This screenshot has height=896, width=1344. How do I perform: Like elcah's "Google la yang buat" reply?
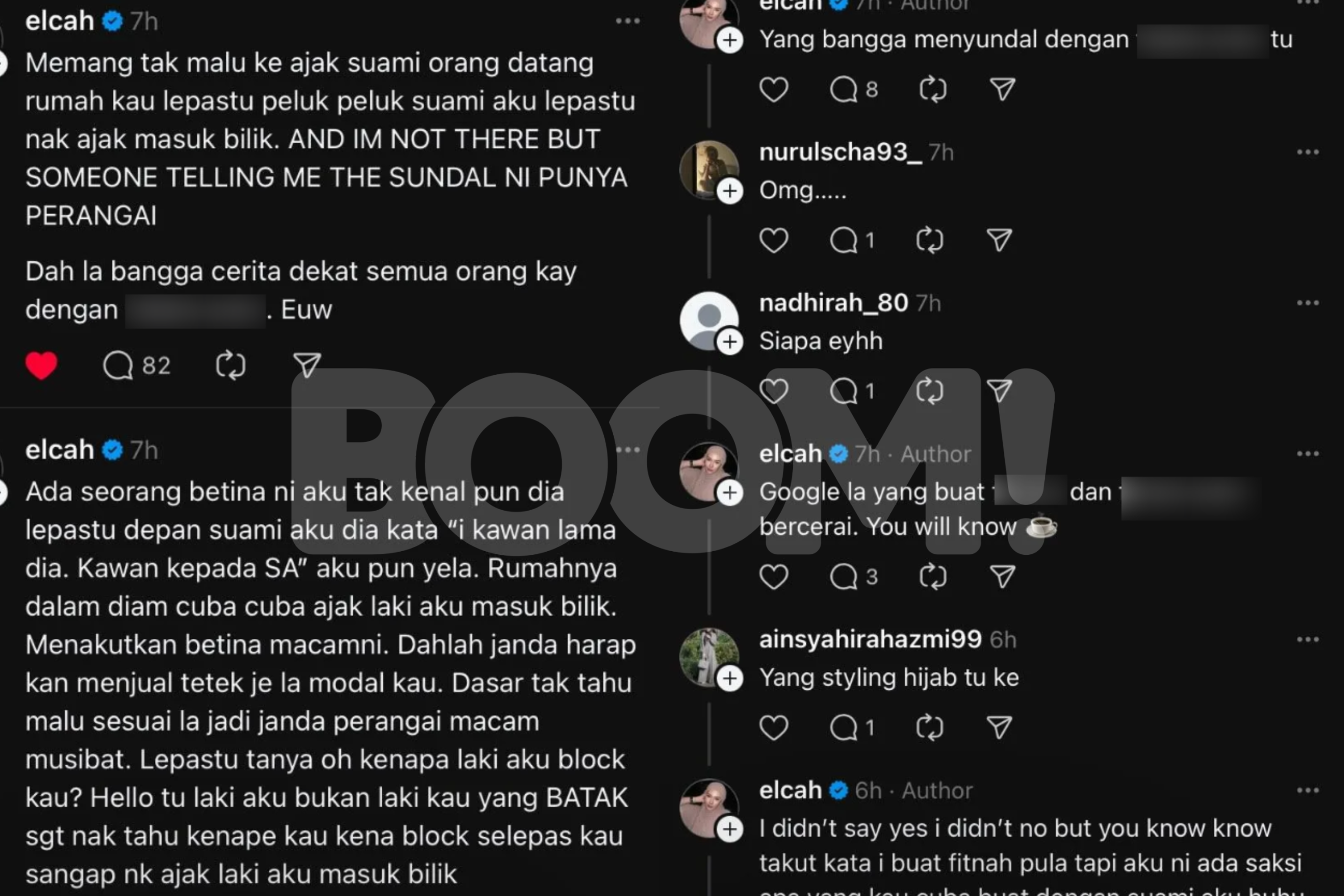click(x=774, y=576)
